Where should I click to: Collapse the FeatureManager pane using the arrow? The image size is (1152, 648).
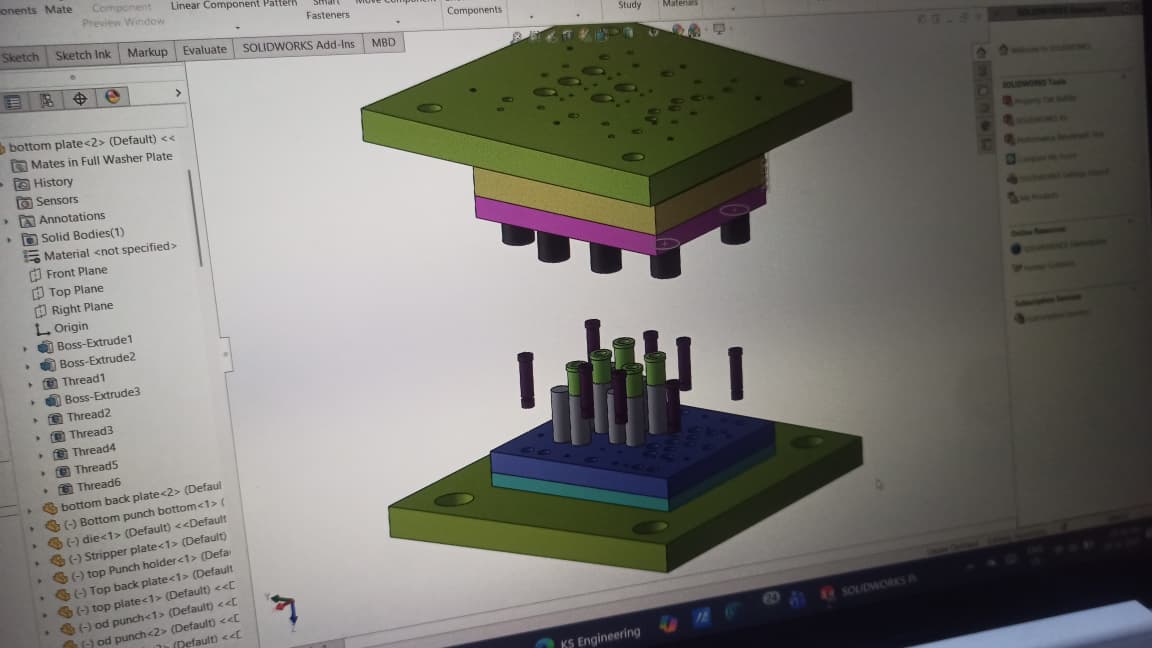[178, 91]
